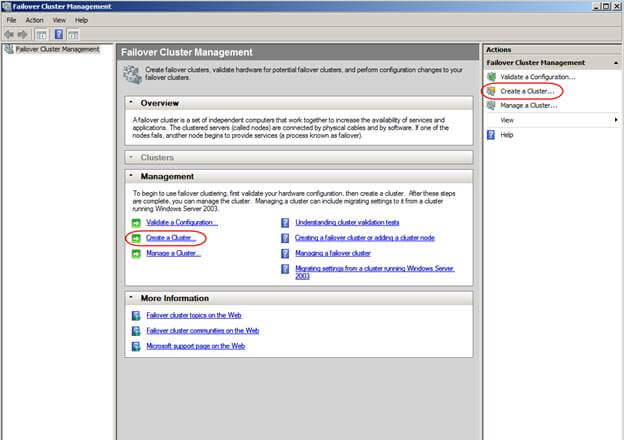The image size is (624, 440).
Task: Click web icon beside Failover cluster topics
Action: tap(136, 316)
